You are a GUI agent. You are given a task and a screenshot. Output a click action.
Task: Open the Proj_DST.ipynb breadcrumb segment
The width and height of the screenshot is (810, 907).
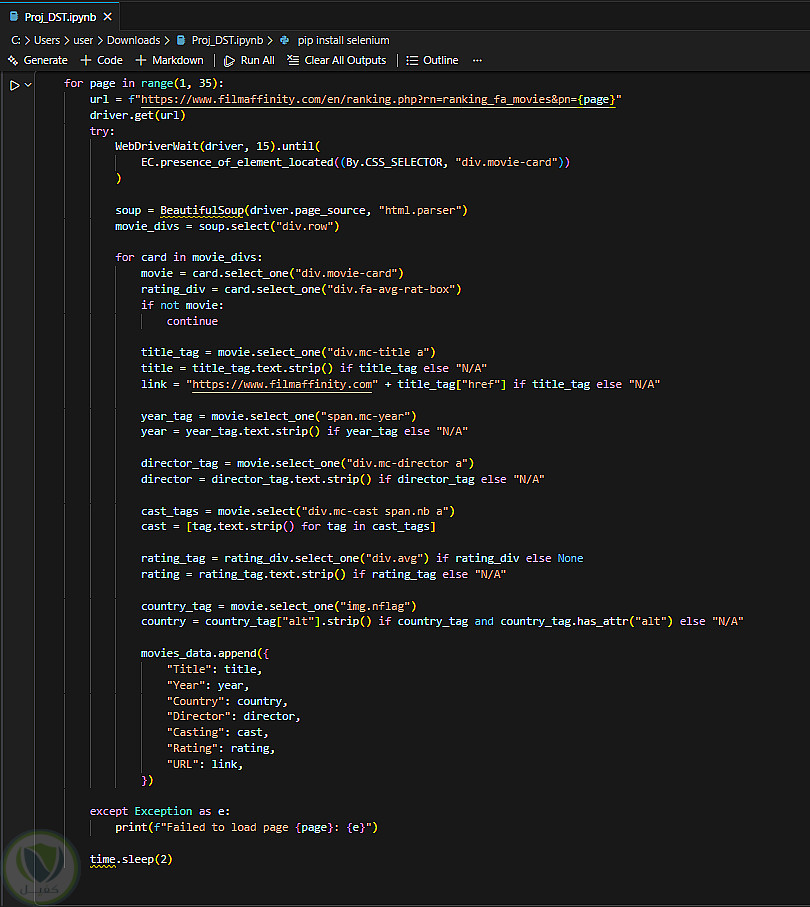tap(227, 40)
